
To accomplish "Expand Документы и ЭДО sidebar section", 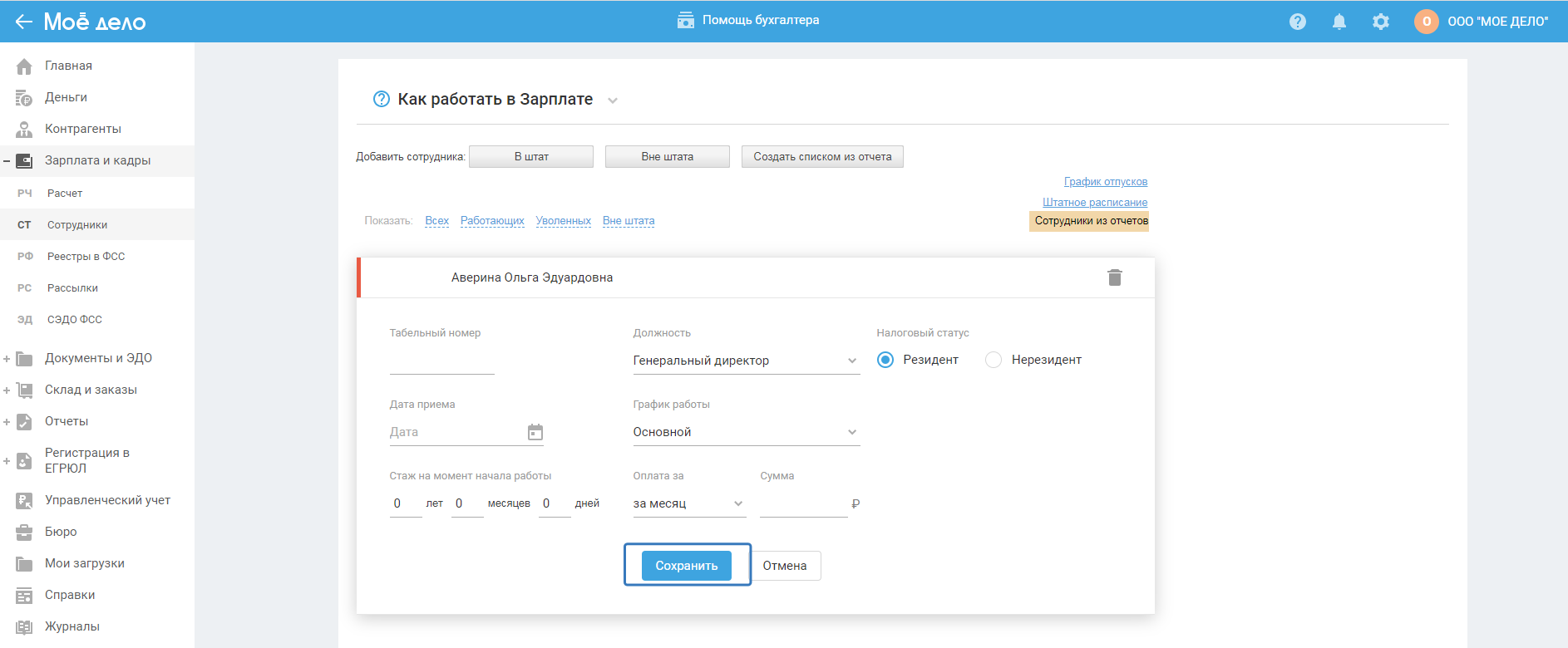I will [x=98, y=358].
